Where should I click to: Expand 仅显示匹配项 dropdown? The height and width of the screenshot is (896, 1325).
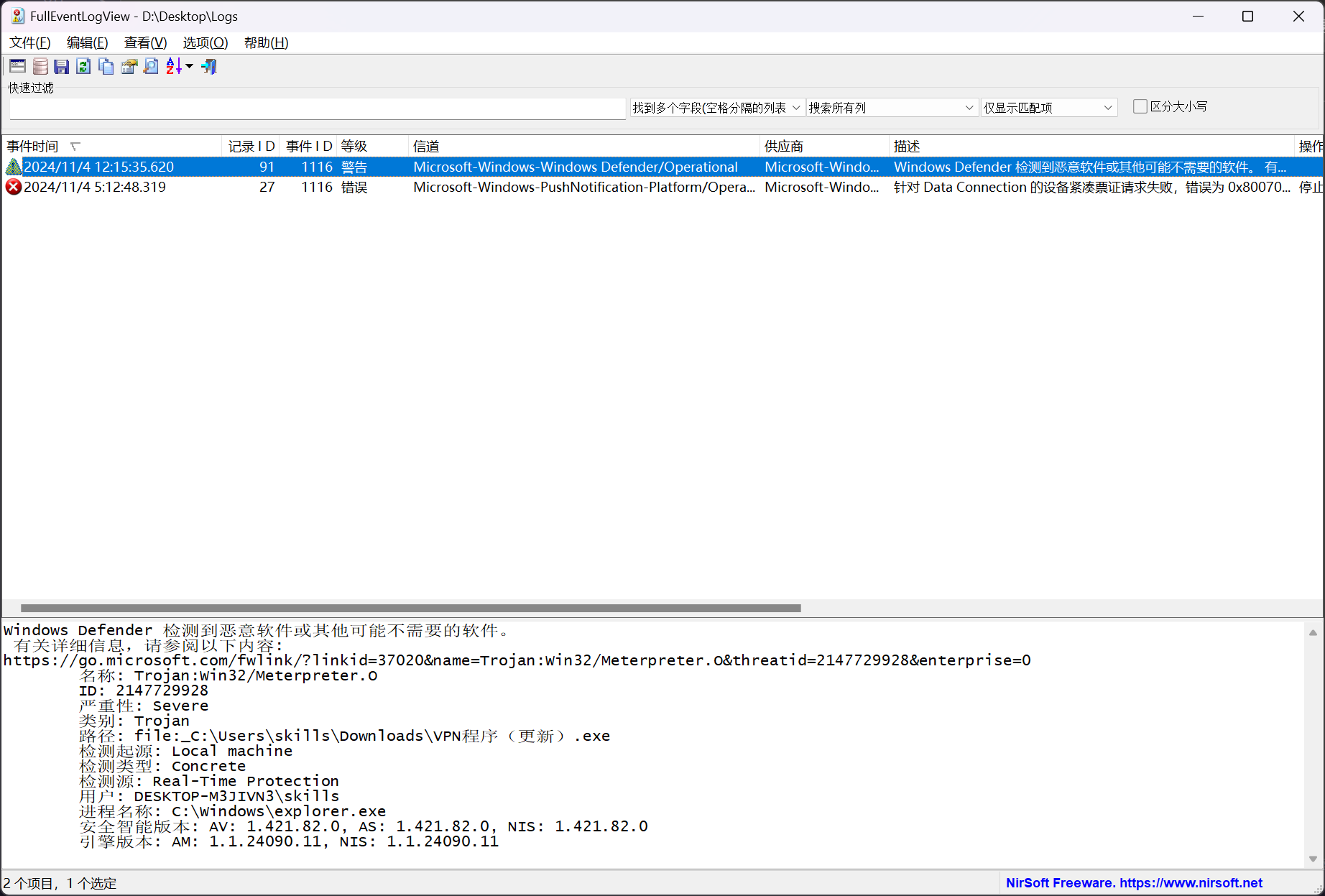[1049, 108]
